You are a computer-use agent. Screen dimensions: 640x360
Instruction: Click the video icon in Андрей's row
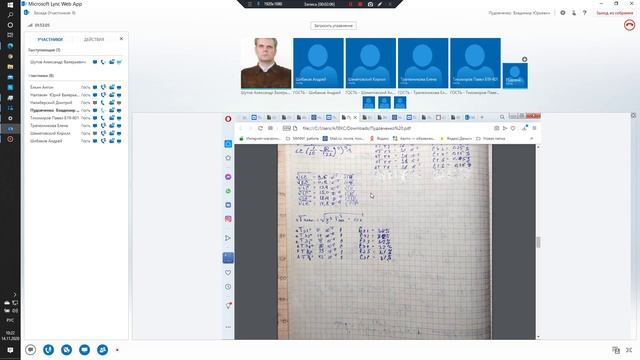click(x=111, y=141)
